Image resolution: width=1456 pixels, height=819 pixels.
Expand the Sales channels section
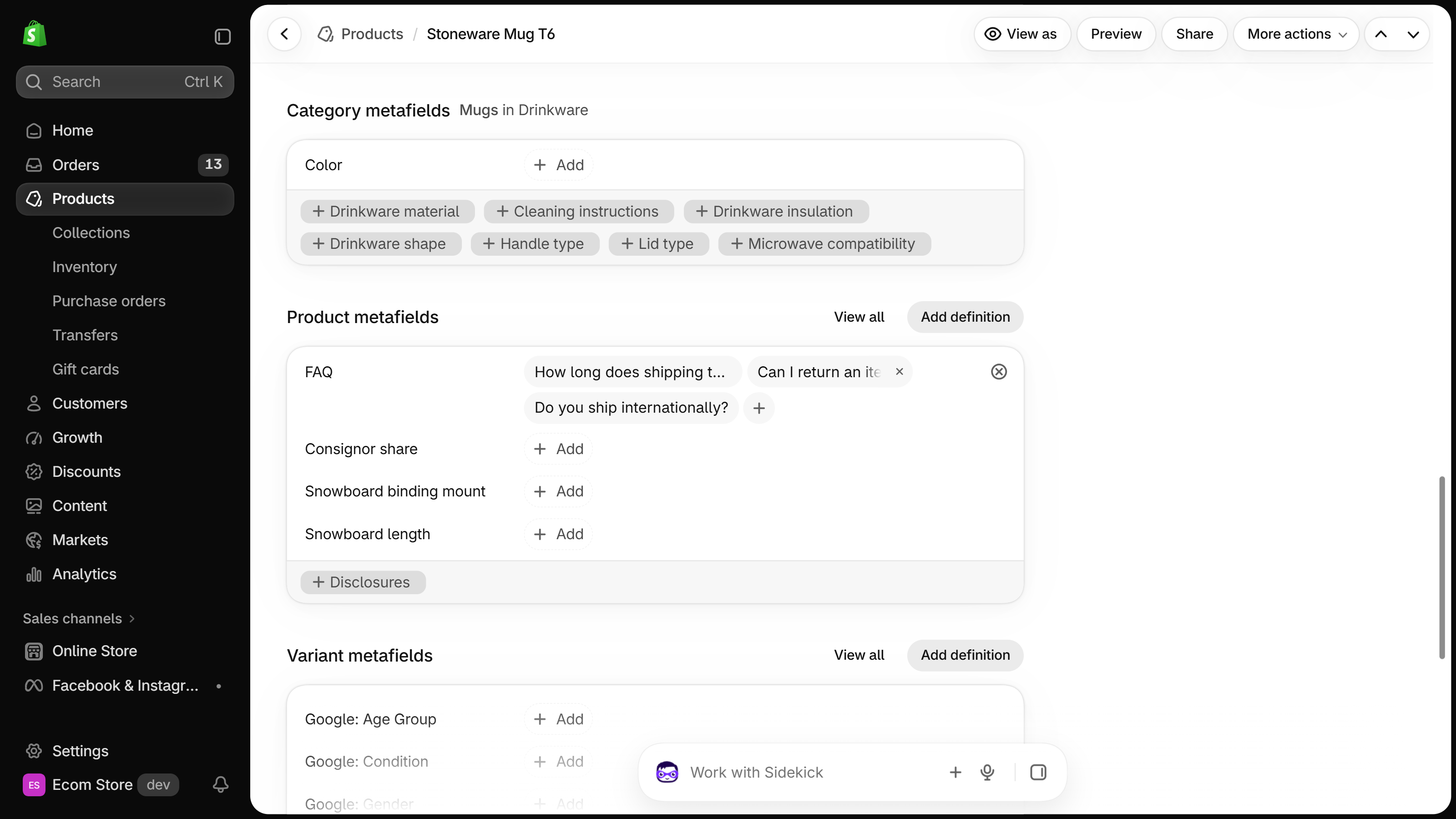click(x=79, y=618)
